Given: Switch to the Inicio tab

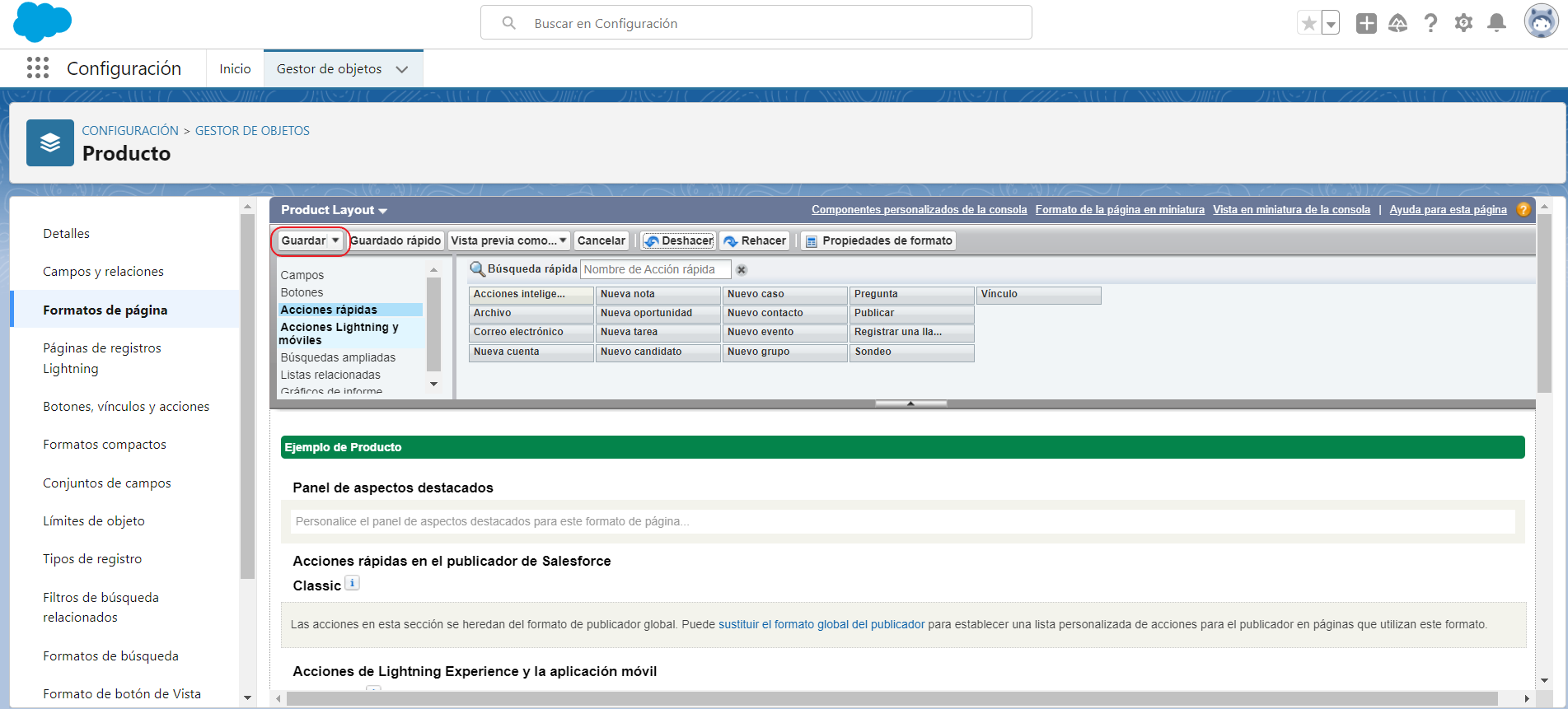Looking at the screenshot, I should point(235,69).
